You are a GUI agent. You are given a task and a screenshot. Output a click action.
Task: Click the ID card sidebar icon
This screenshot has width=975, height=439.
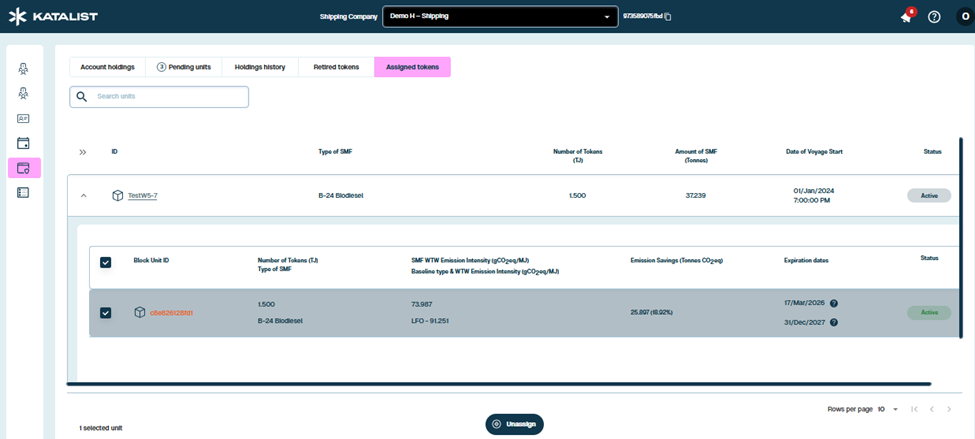click(x=23, y=118)
